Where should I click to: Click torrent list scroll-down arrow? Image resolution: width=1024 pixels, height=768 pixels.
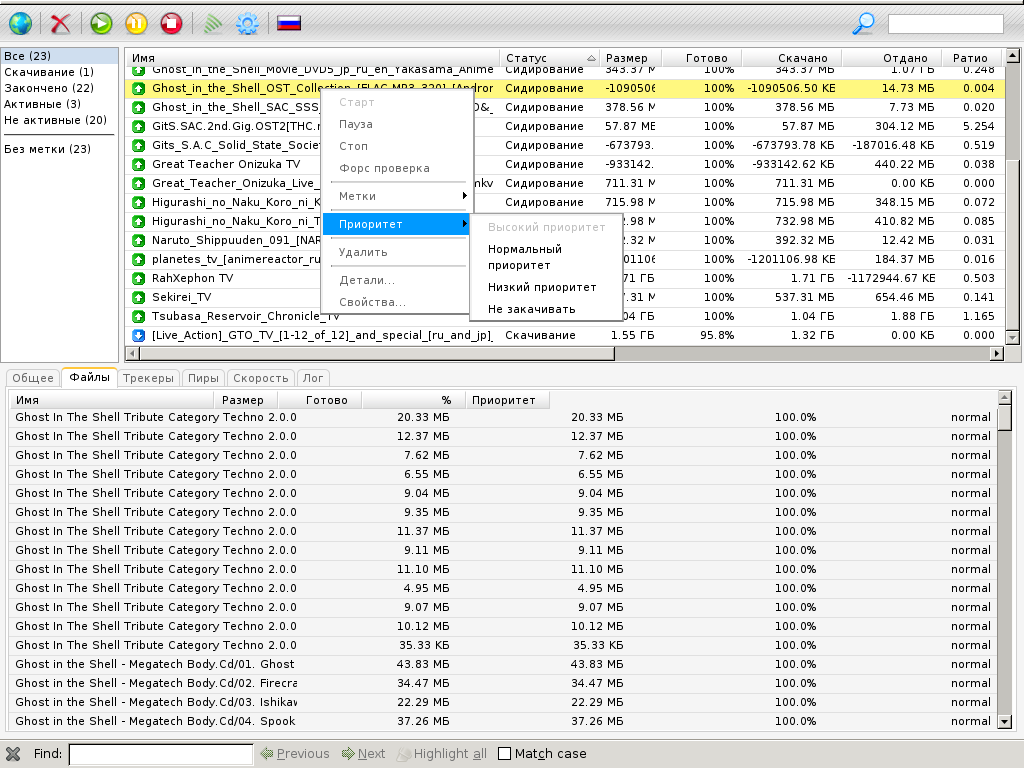[x=1012, y=338]
